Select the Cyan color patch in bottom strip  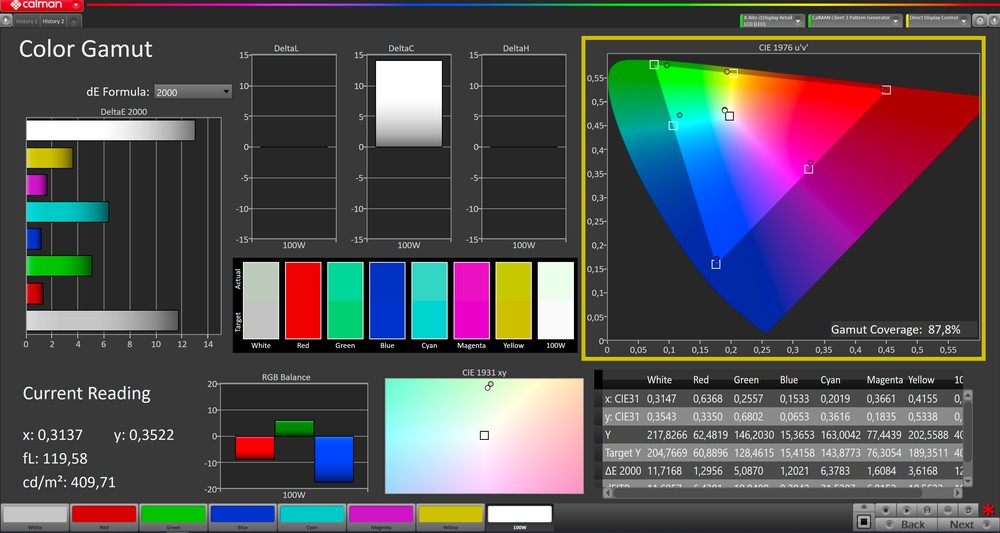click(312, 515)
